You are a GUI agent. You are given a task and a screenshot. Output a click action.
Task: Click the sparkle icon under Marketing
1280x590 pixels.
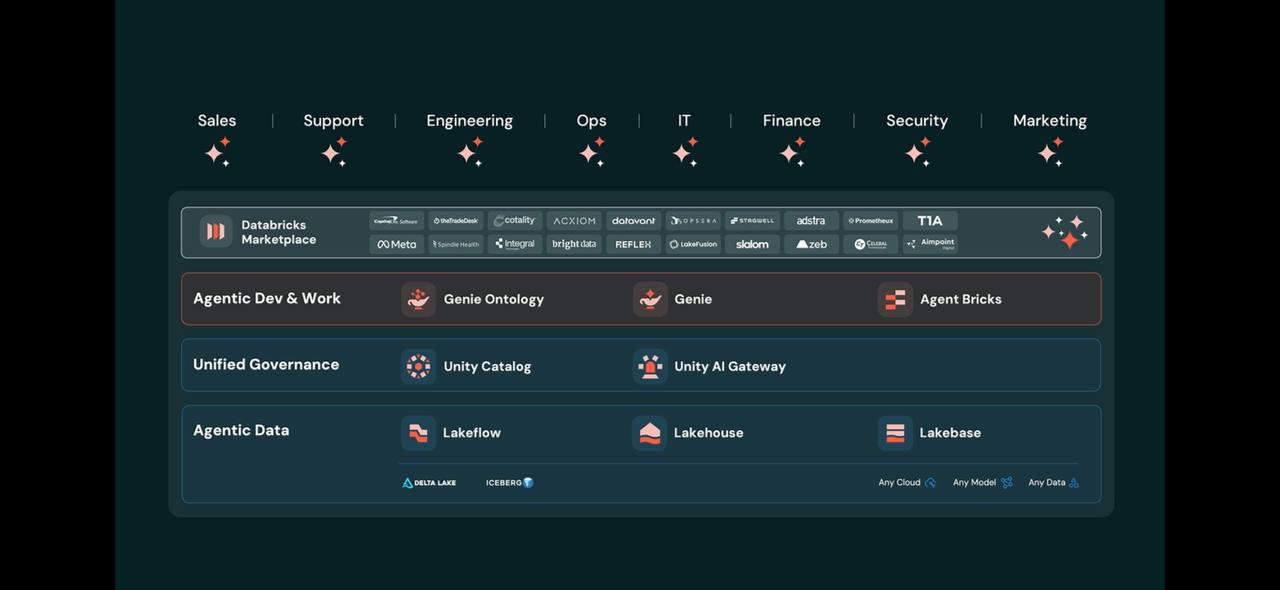(1050, 152)
